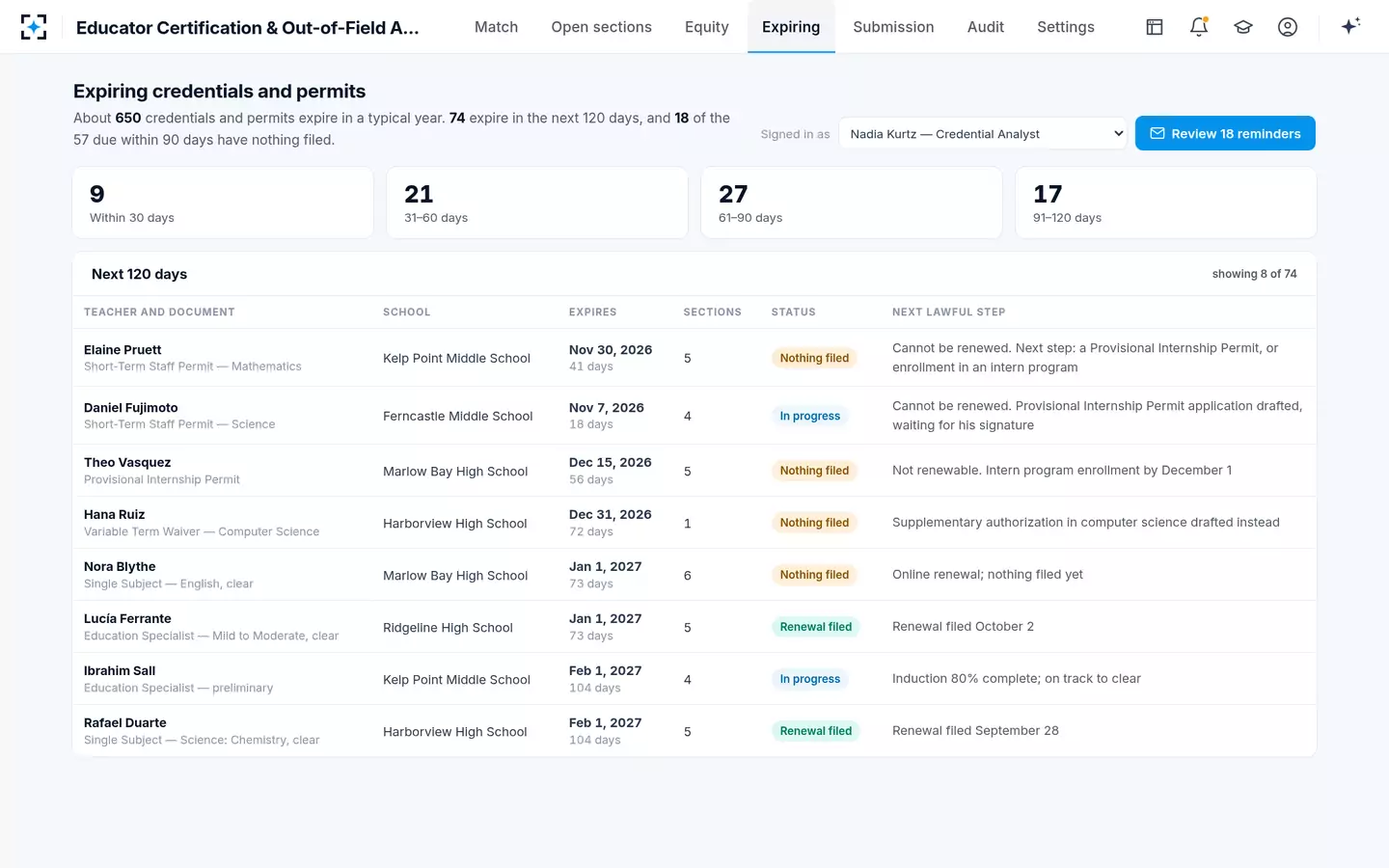
Task: Click Ibrahim Sall's In progress status badge
Action: tap(810, 679)
